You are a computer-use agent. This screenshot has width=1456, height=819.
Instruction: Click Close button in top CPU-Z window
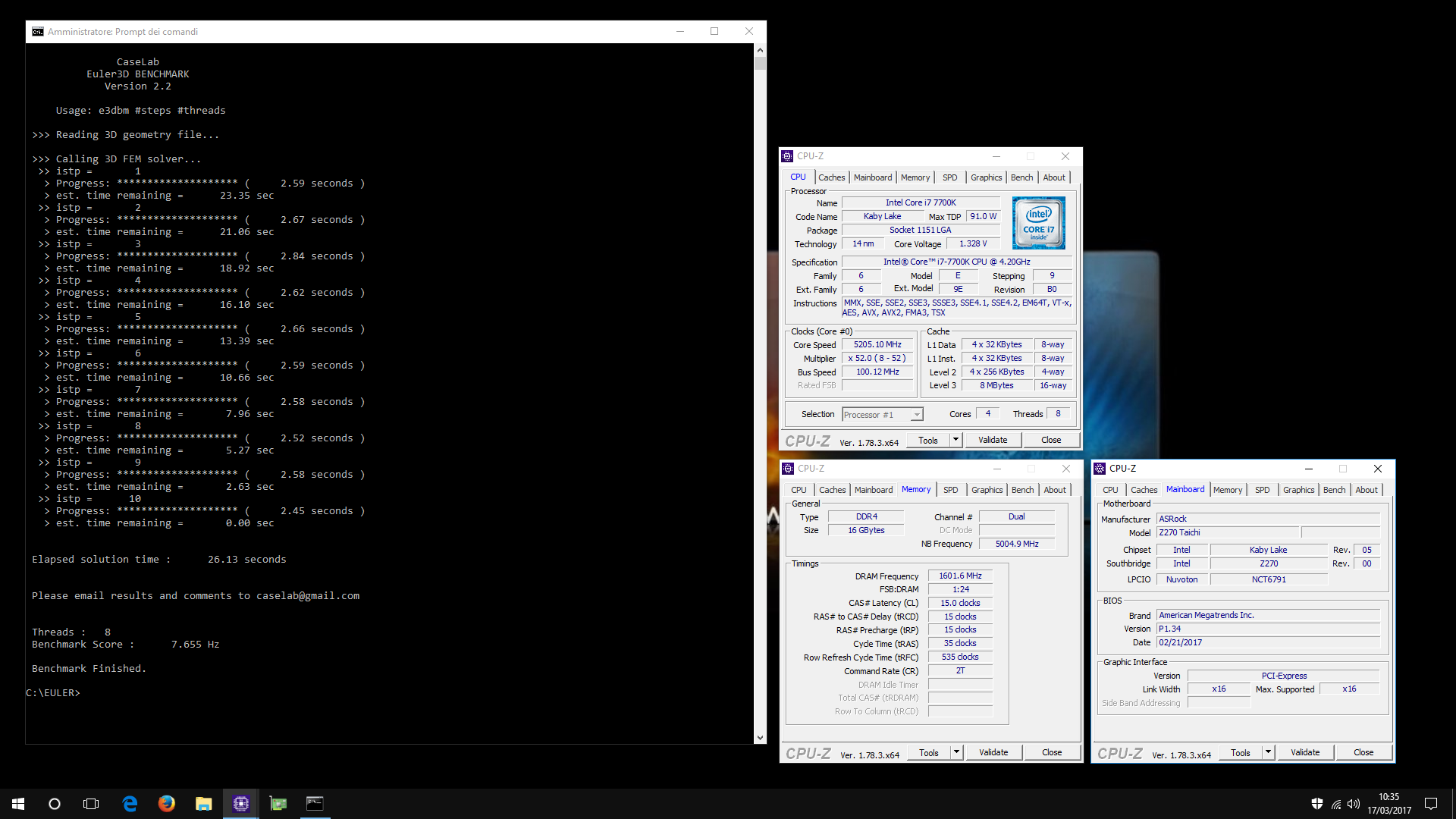click(x=1051, y=440)
